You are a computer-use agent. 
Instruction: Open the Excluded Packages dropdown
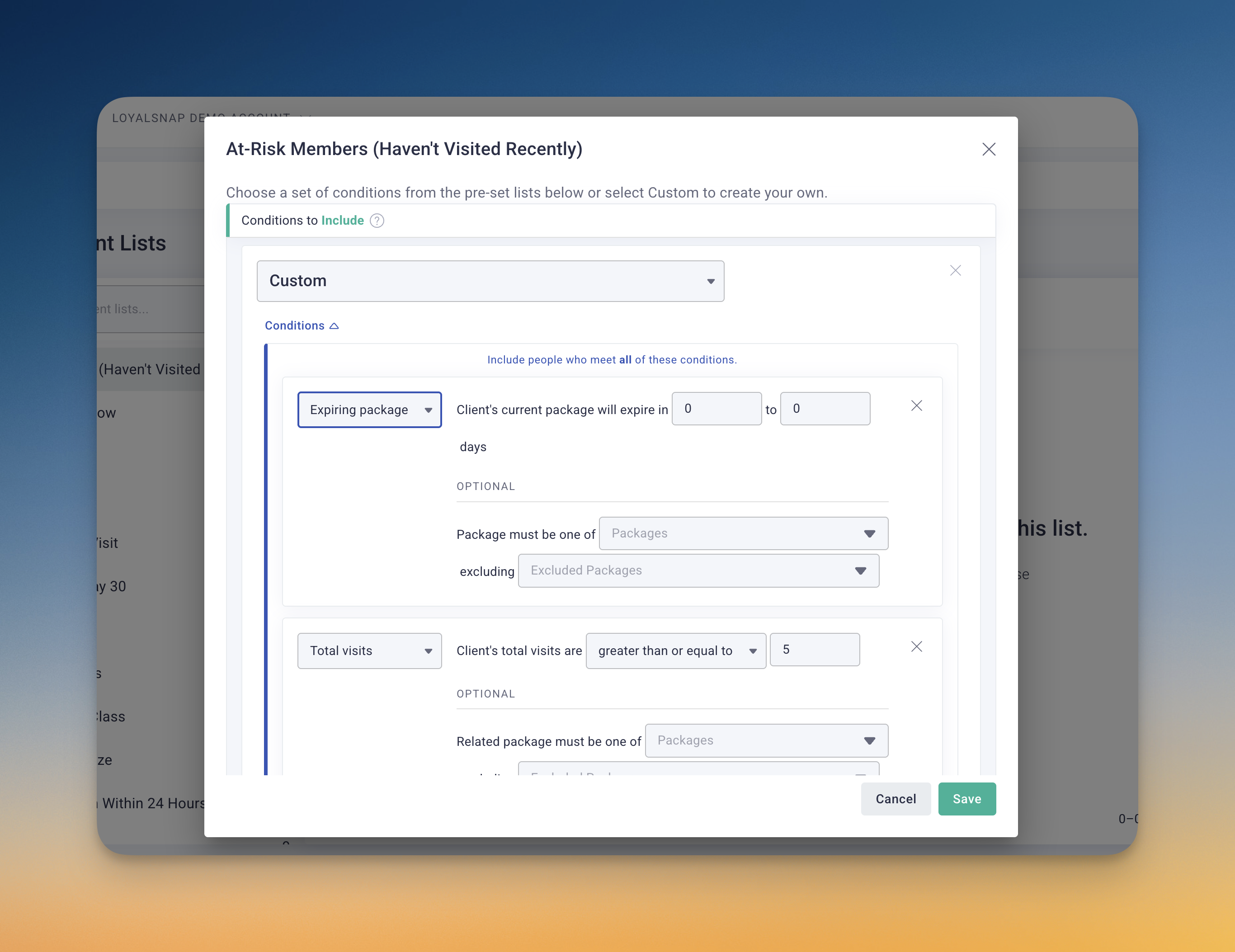tap(698, 570)
